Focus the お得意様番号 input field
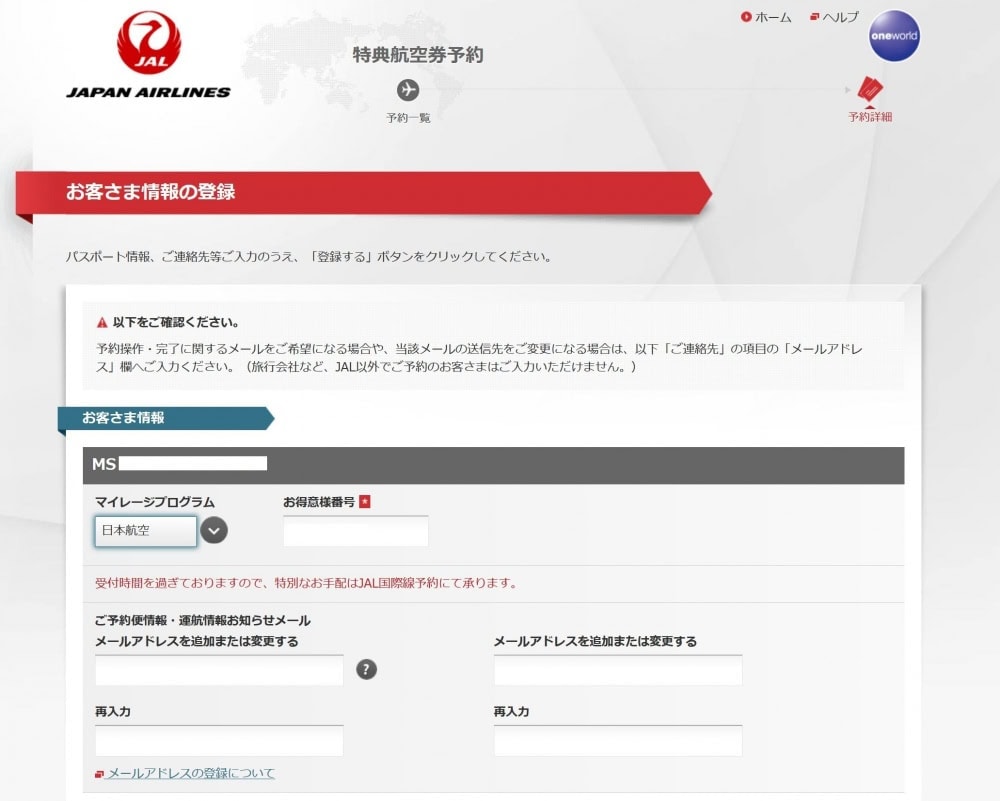This screenshot has height=801, width=1000. 356,531
